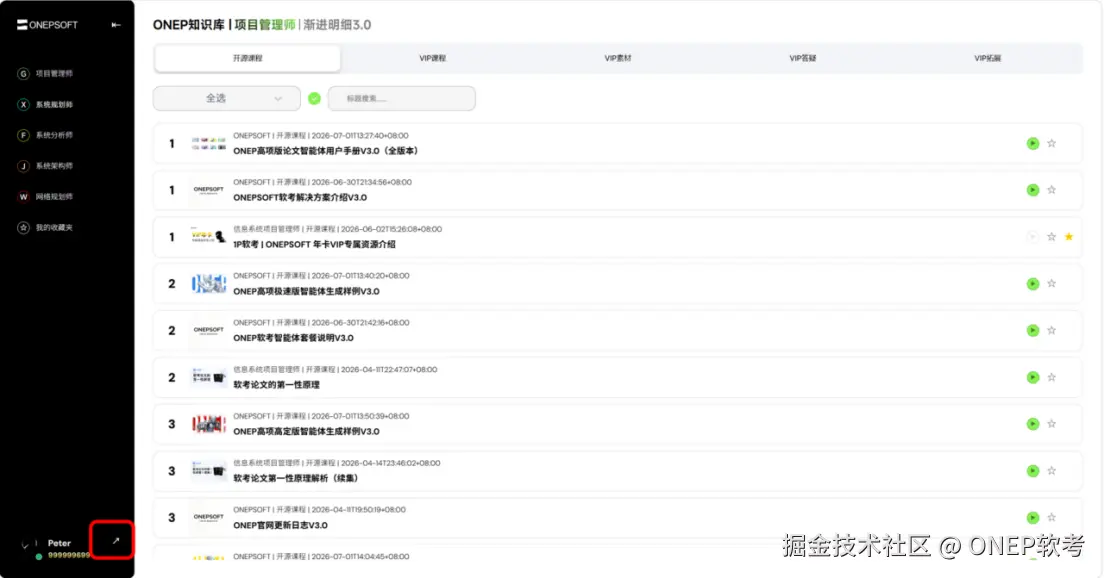Switch to the 开源课程 tab
Viewport: 1104px width, 578px height.
pyautogui.click(x=247, y=58)
